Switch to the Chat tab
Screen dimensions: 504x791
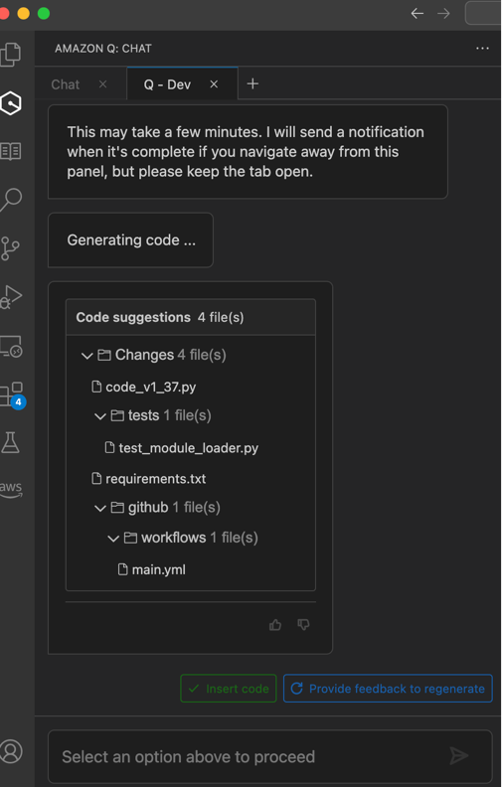point(65,85)
